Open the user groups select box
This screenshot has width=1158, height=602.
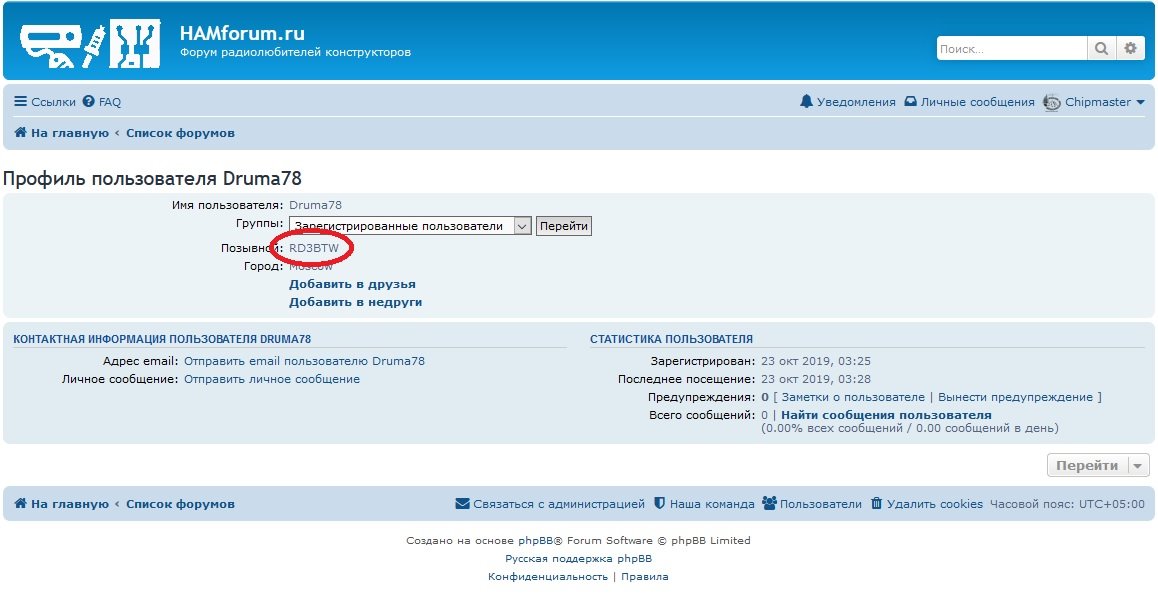click(410, 226)
